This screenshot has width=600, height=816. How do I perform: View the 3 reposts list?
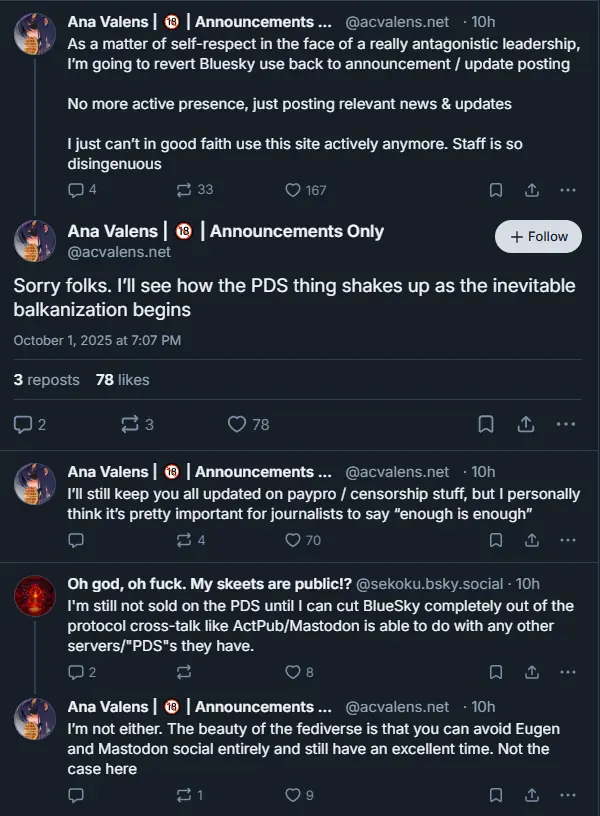tap(46, 380)
